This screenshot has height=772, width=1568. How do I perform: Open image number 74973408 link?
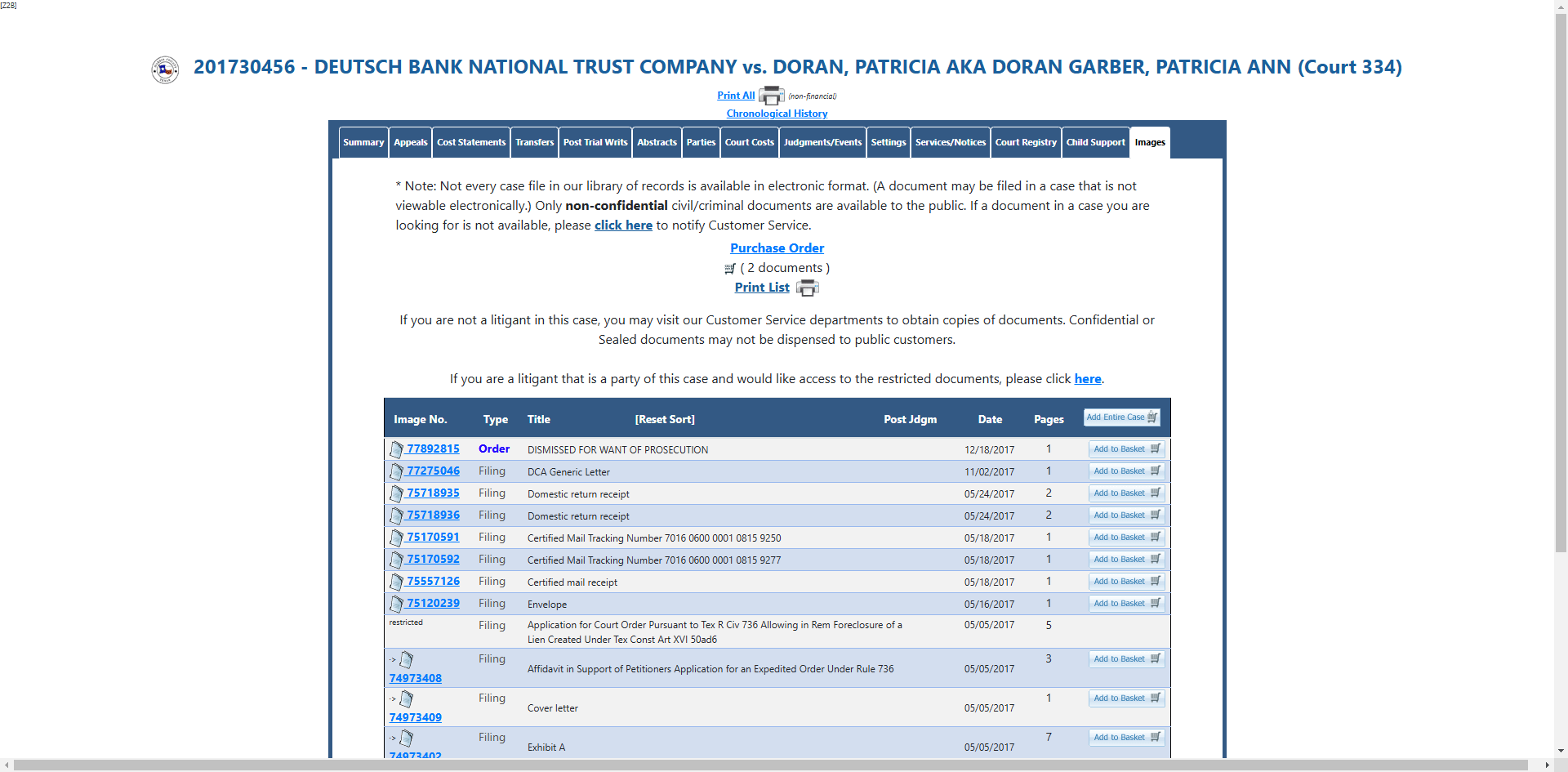(x=416, y=679)
